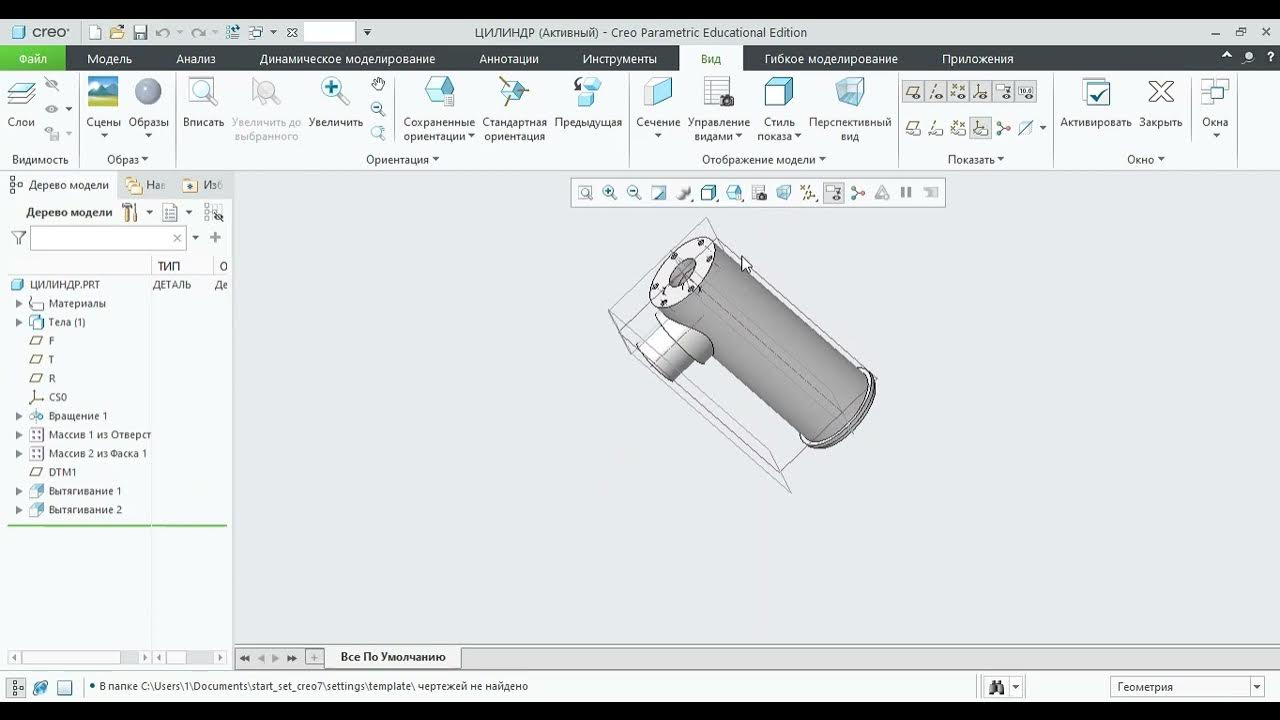Click the Все По Умолчанию tab
This screenshot has height=720, width=1280.
393,657
